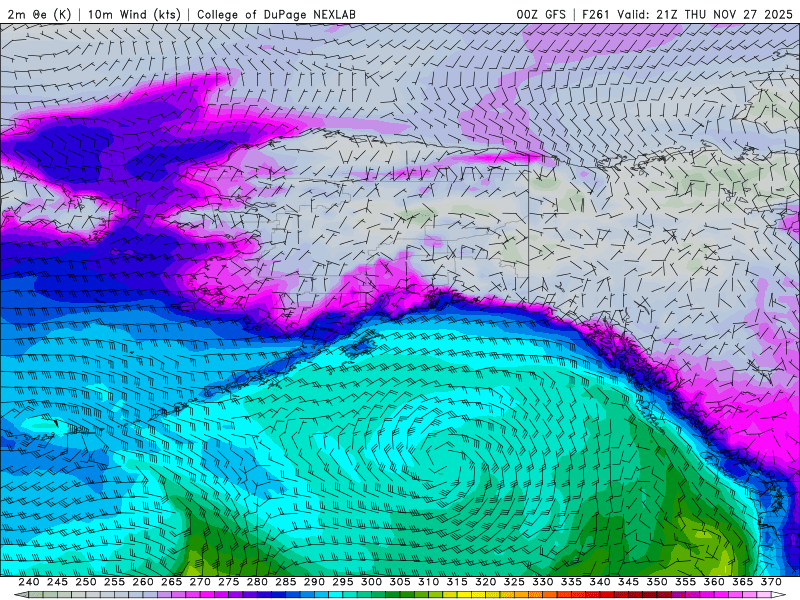The width and height of the screenshot is (800, 600).
Task: Click the 265 value on the color scale
Action: [x=171, y=582]
